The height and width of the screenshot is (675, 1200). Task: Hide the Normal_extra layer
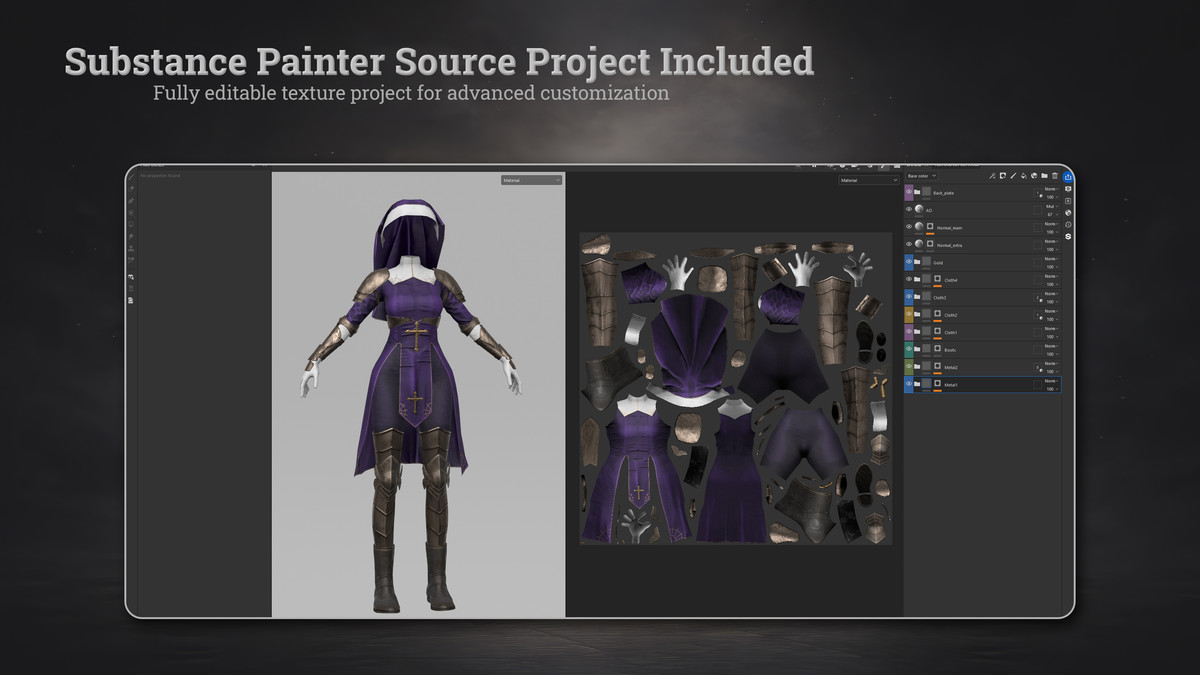[909, 245]
